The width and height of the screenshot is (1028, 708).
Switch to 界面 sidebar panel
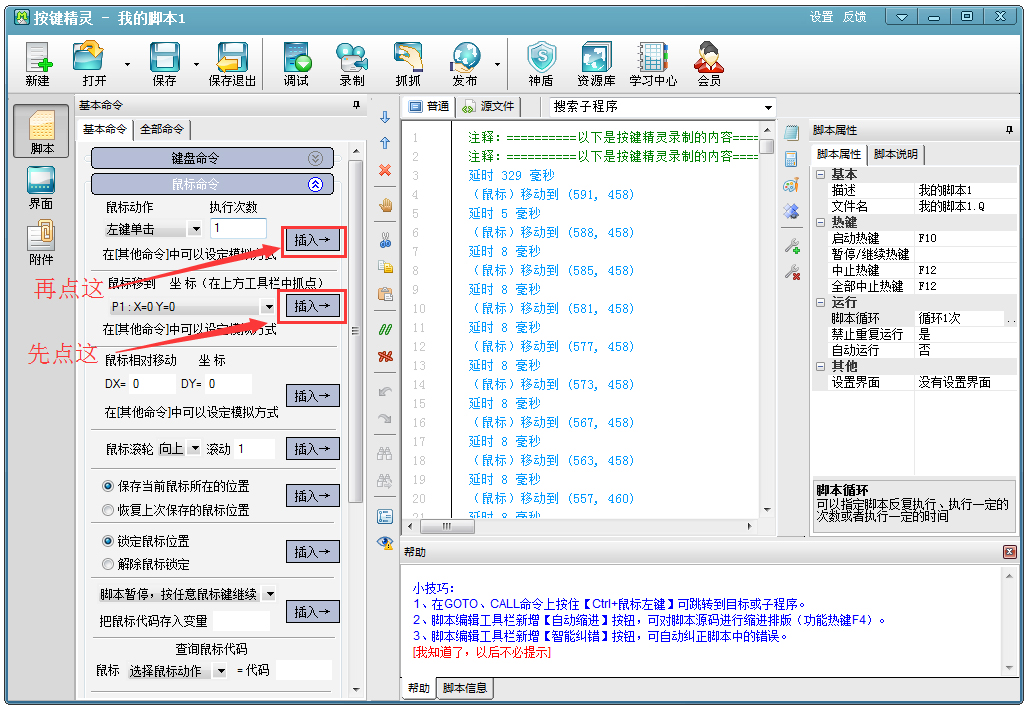click(41, 187)
